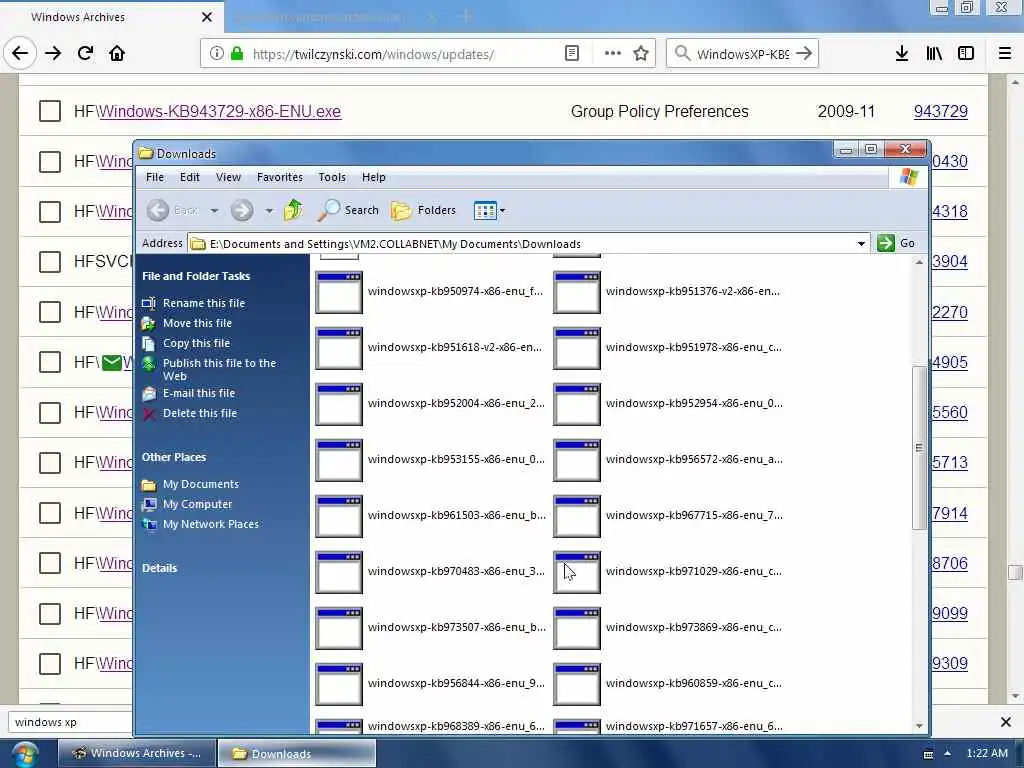Show site information for twilczynski.com
1024x768 pixels.
point(217,54)
